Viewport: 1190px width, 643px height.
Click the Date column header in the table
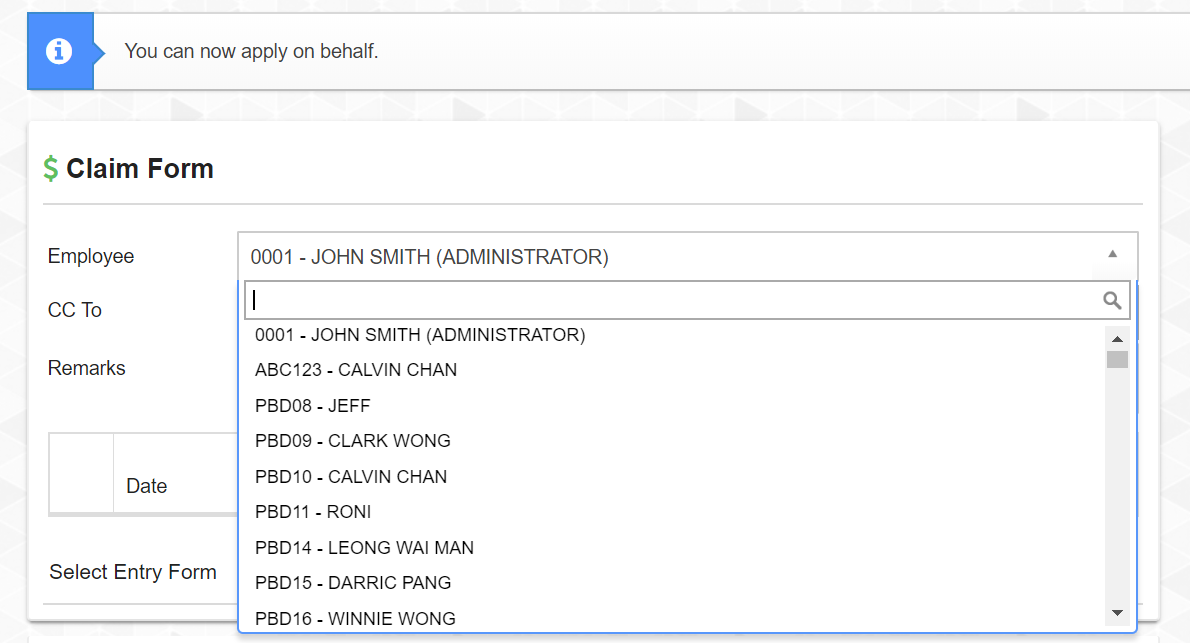tap(146, 486)
